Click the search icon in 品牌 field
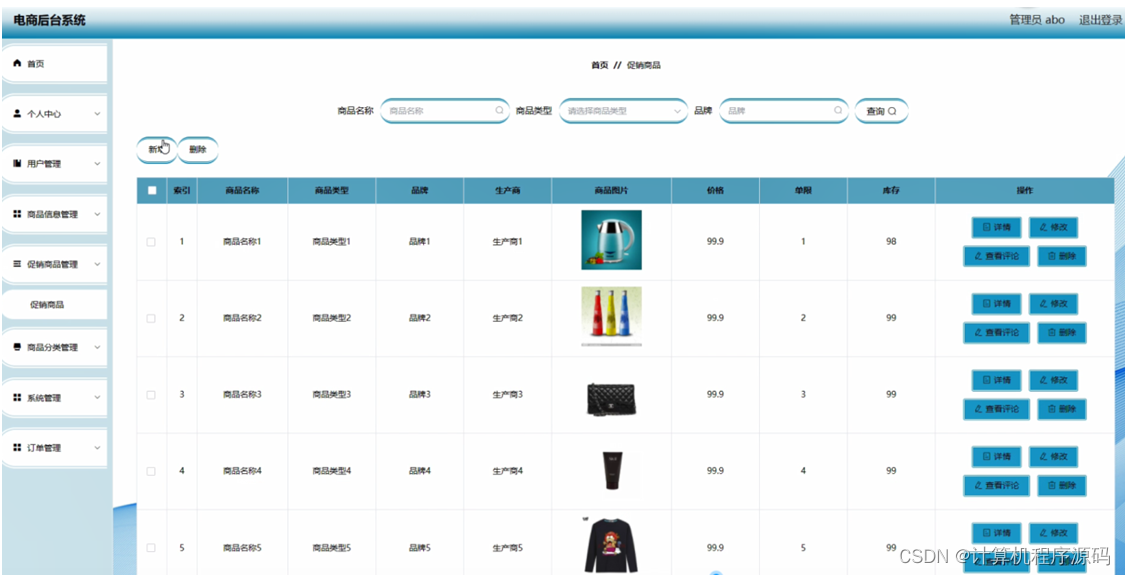This screenshot has width=1125, height=575. [x=837, y=111]
